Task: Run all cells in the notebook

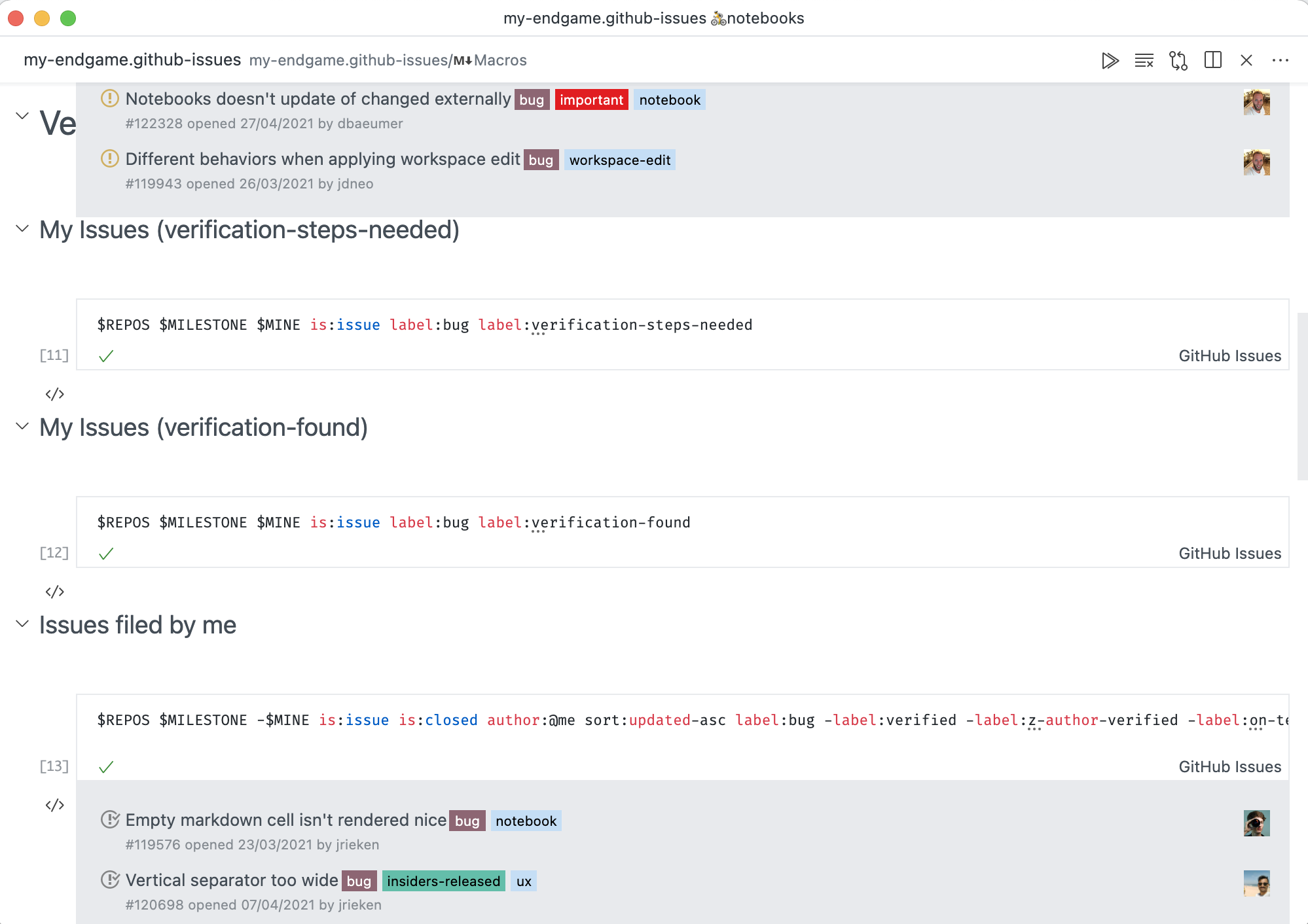Action: [1110, 60]
